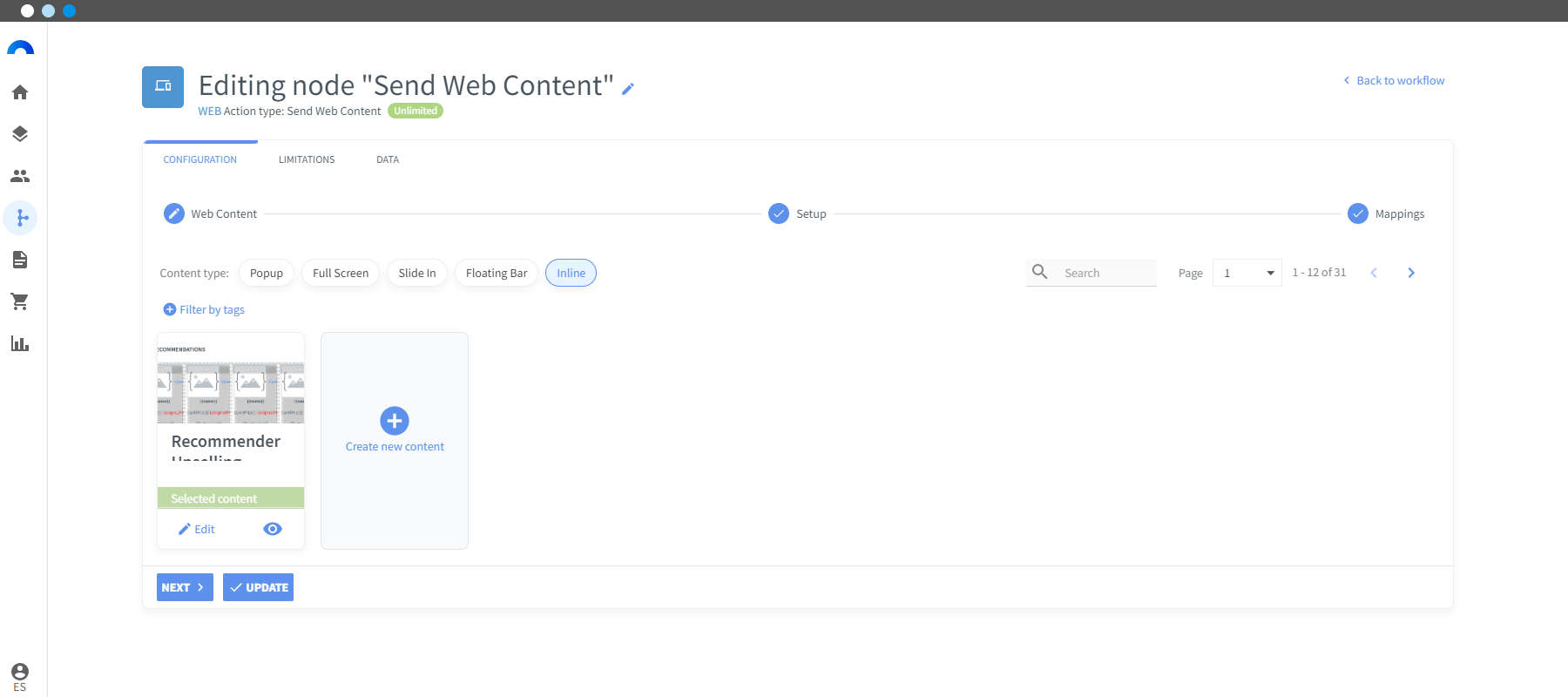Expand Filter by tags

click(x=204, y=309)
